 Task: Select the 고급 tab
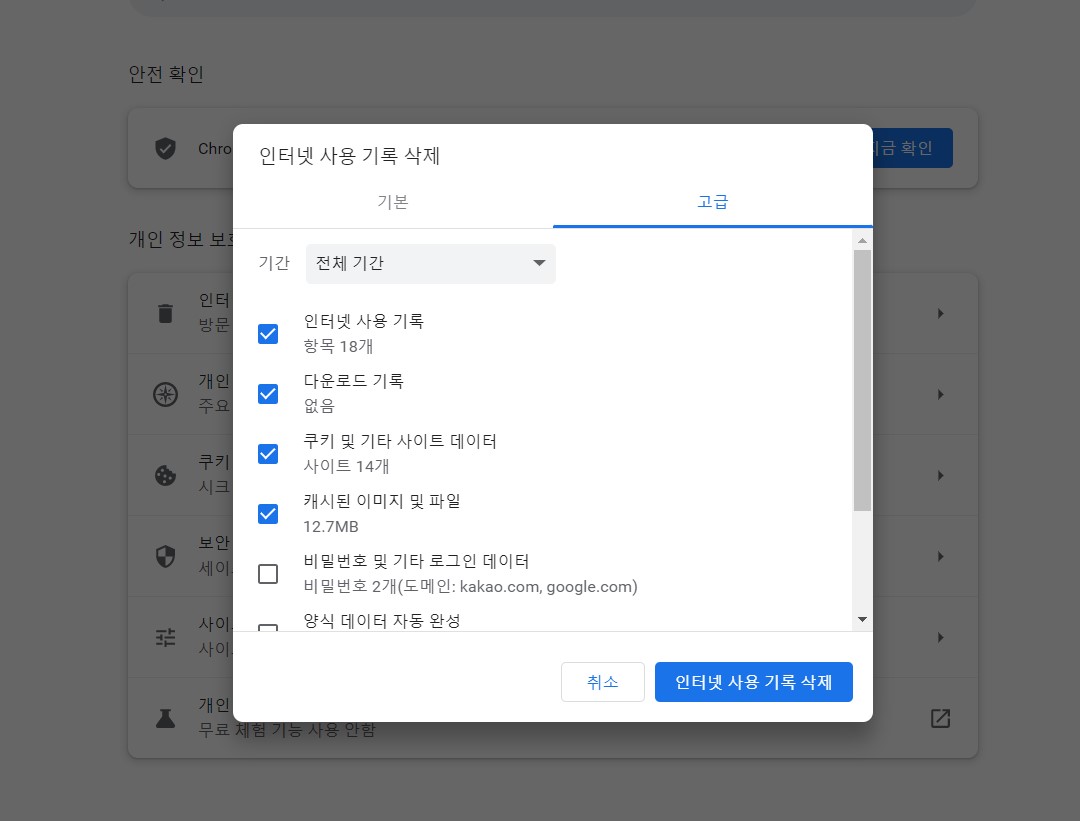[x=713, y=201]
